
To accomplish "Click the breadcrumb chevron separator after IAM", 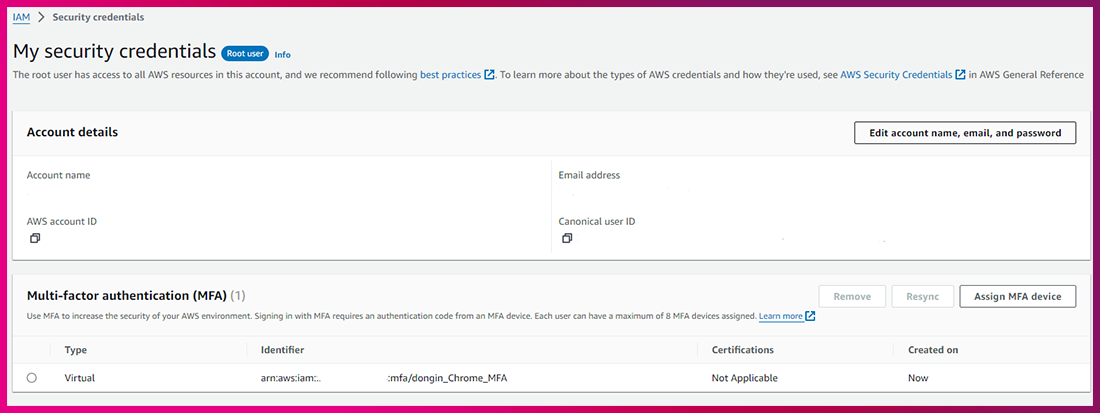I will click(41, 17).
